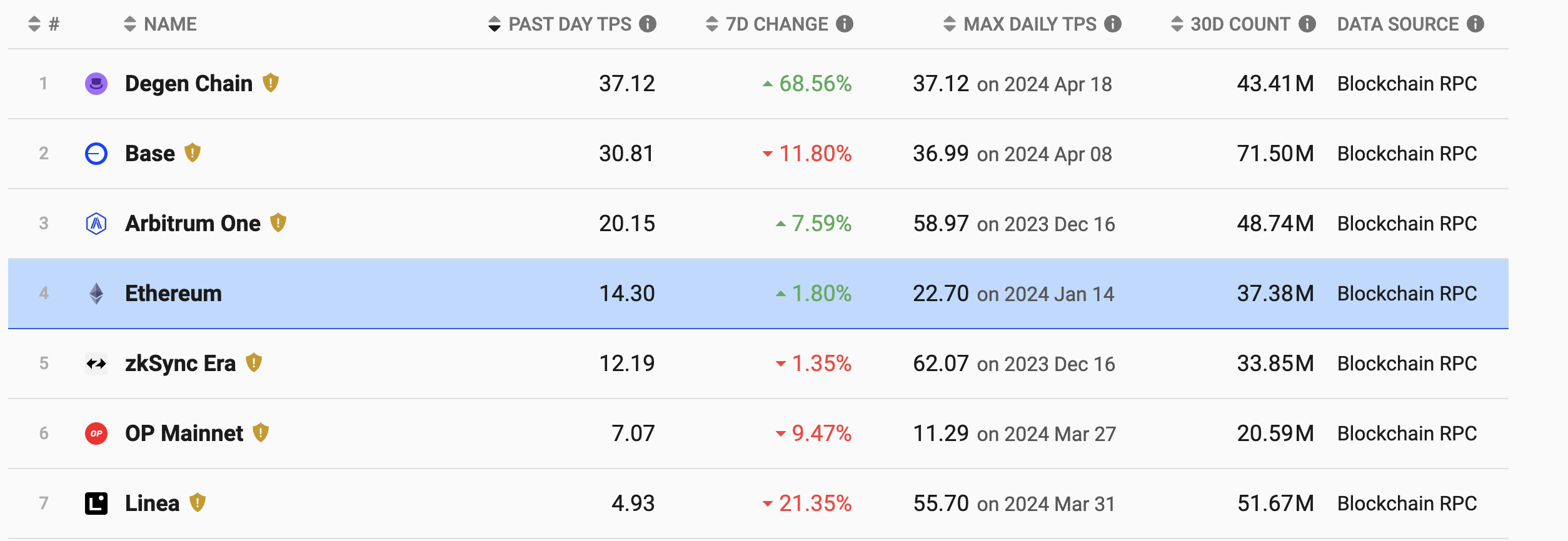The width and height of the screenshot is (1568, 541).
Task: Sort by the MAX DAILY TPS header
Action: pos(1030,24)
